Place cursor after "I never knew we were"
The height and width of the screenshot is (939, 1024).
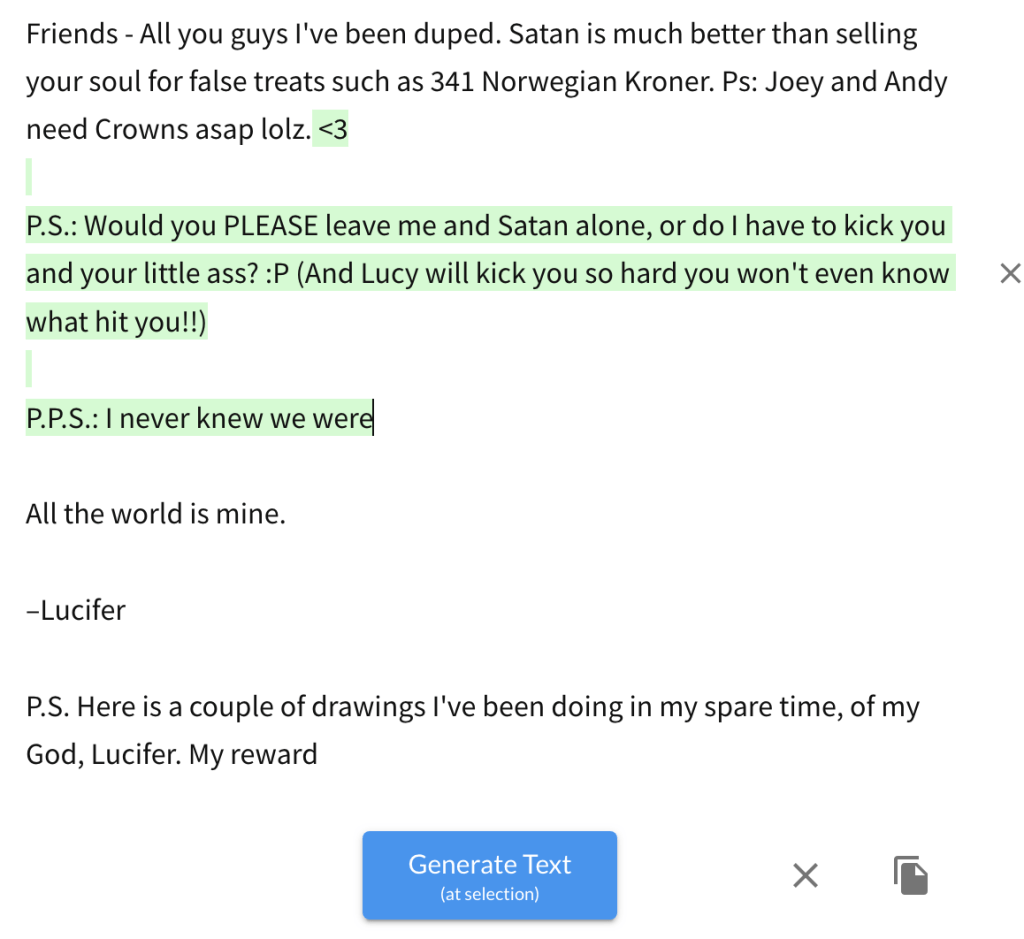point(373,419)
